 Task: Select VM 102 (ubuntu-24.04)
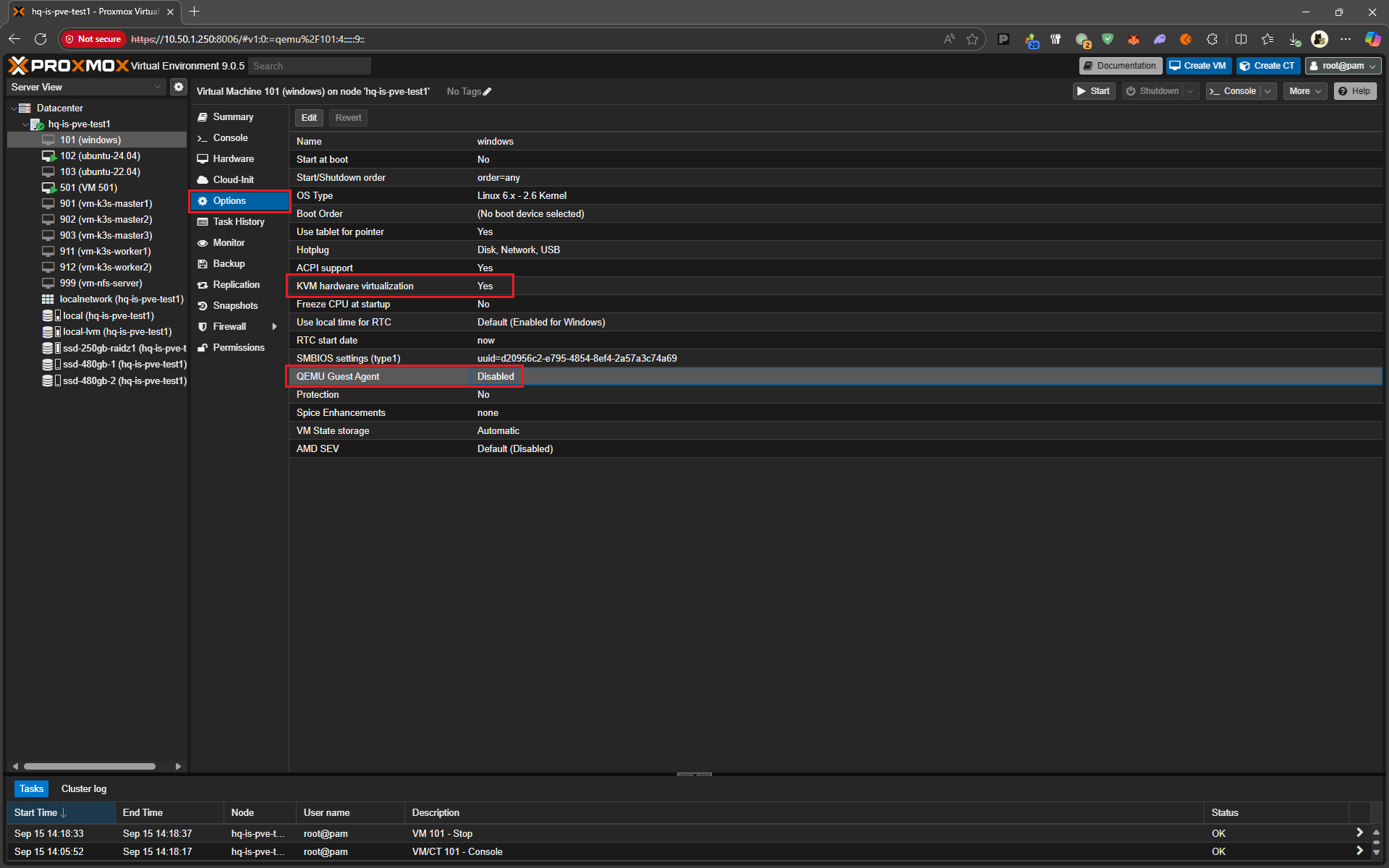pyautogui.click(x=100, y=156)
